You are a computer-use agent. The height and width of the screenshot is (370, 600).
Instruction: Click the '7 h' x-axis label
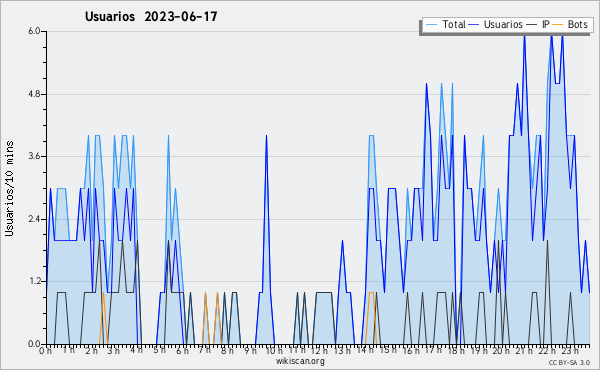204,350
